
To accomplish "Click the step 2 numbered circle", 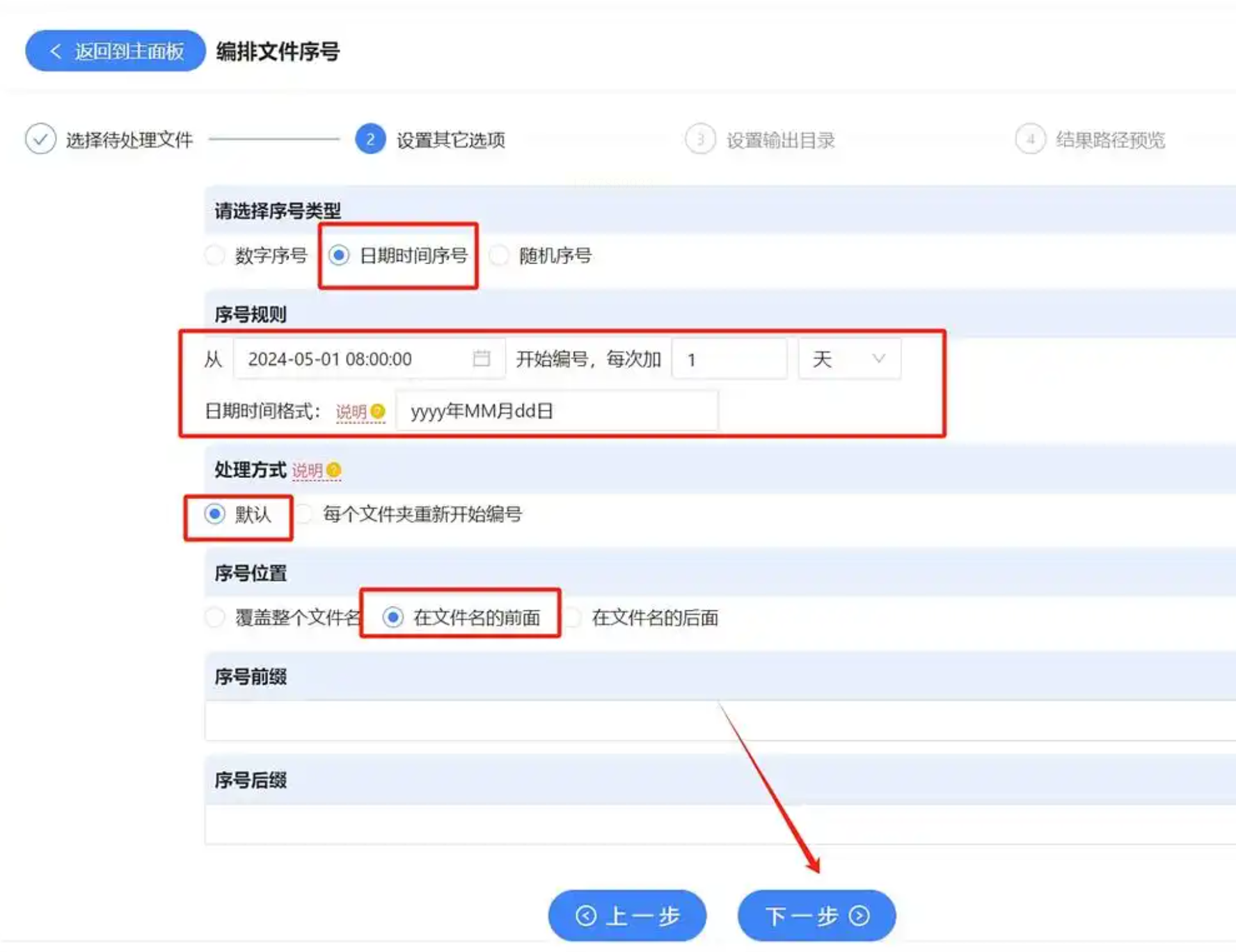I will tap(370, 139).
